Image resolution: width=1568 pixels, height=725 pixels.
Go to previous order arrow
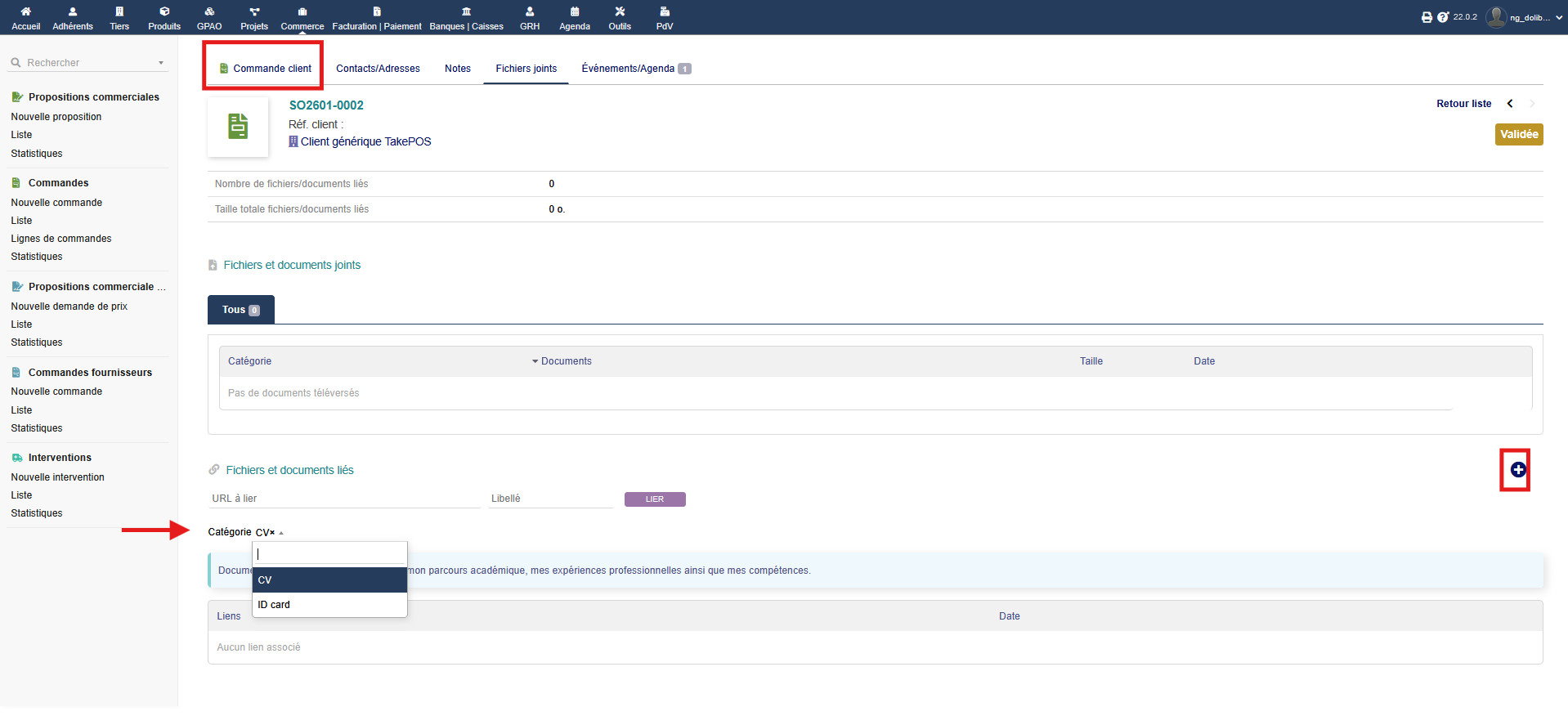coord(1510,104)
